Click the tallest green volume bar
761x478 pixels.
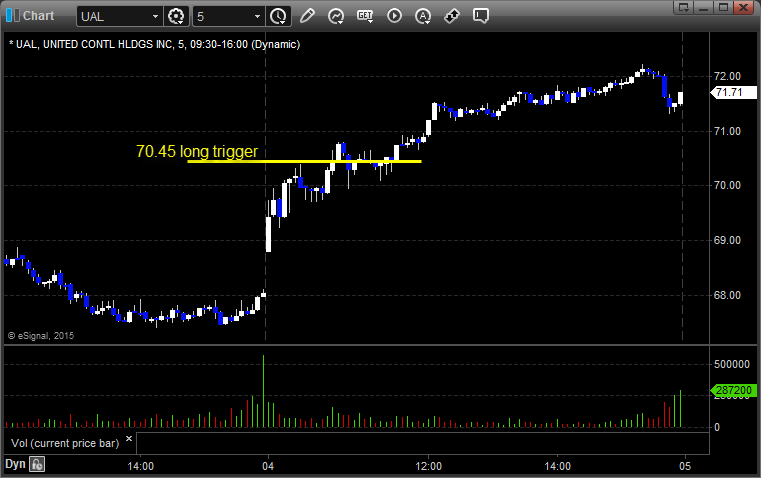[264, 391]
